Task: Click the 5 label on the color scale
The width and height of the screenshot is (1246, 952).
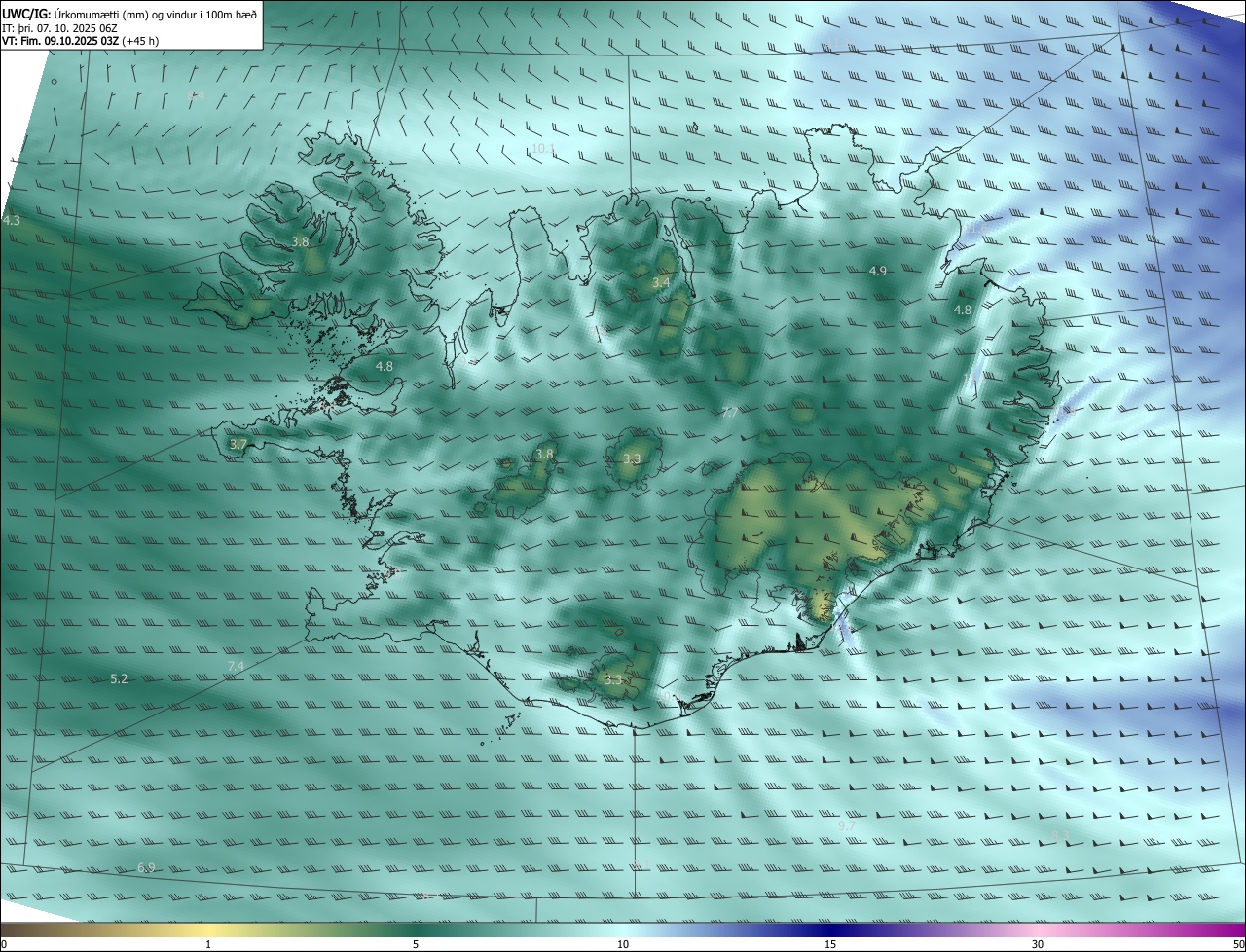Action: [416, 944]
